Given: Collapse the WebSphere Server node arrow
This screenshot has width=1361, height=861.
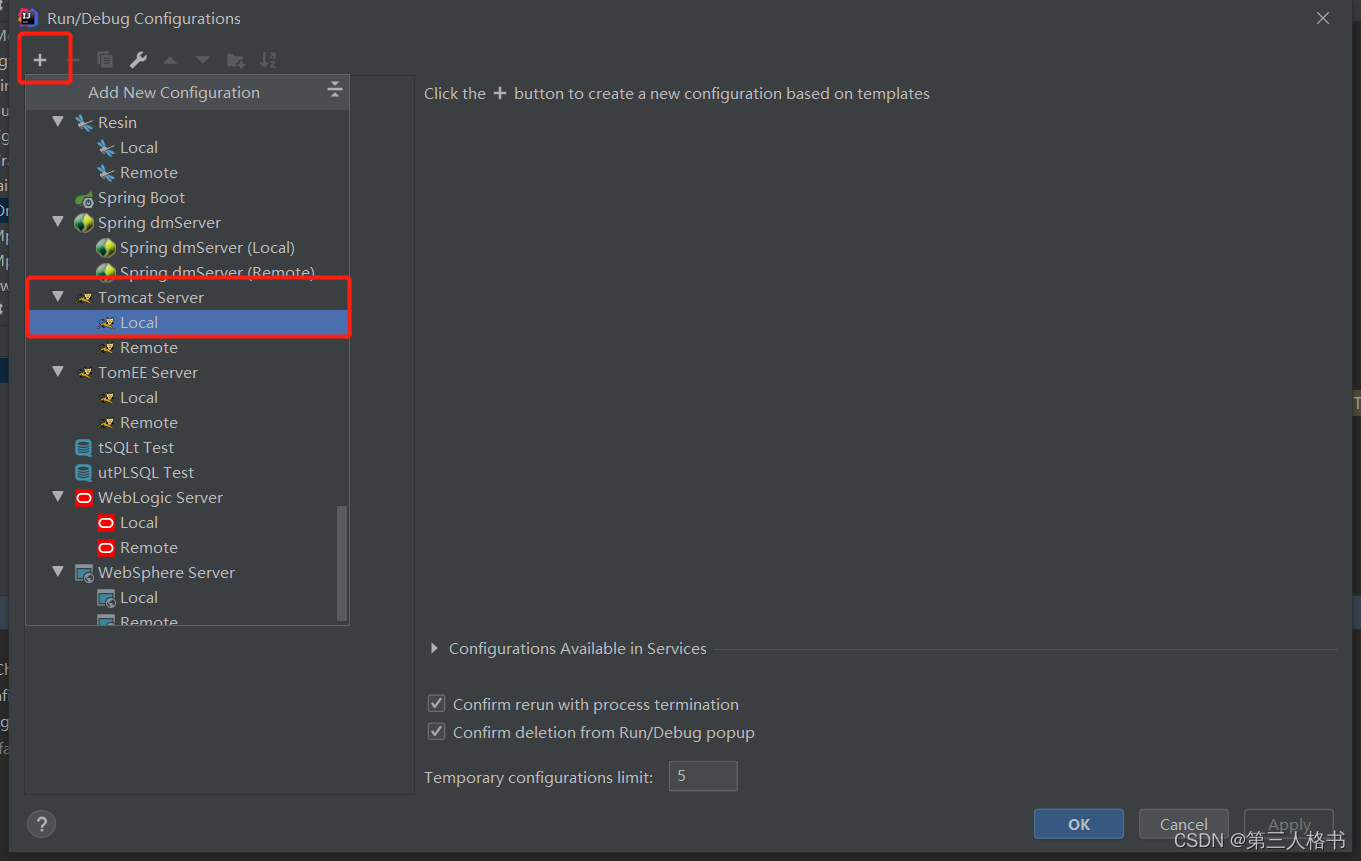Looking at the screenshot, I should (x=58, y=572).
